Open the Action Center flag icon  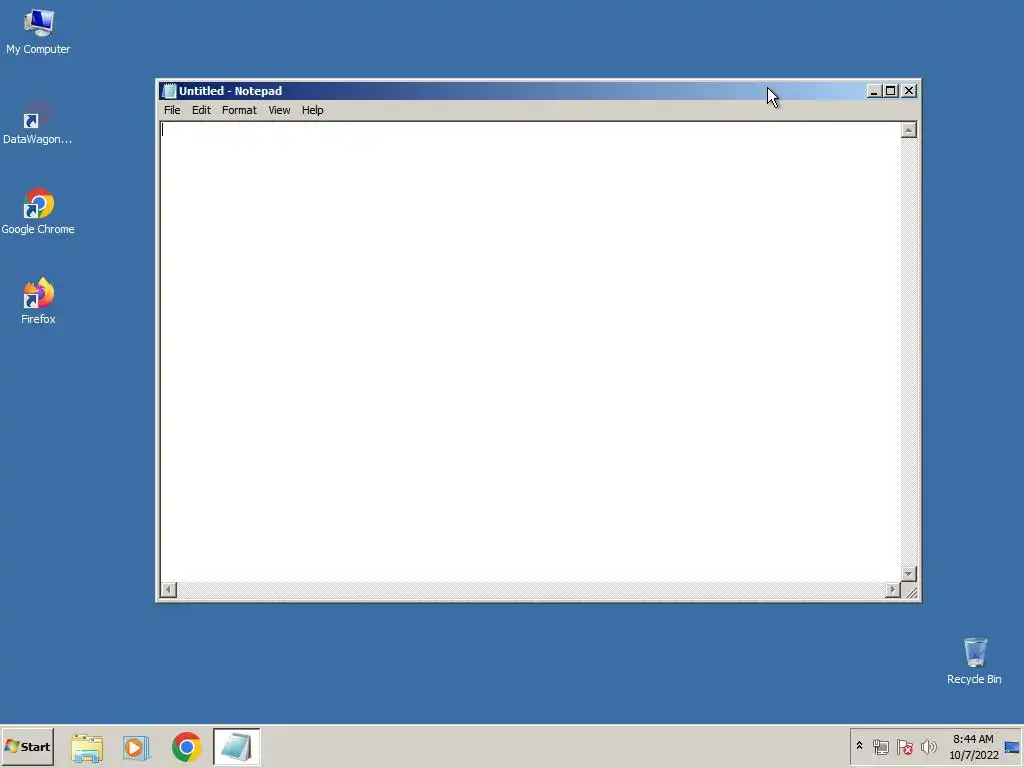point(904,747)
